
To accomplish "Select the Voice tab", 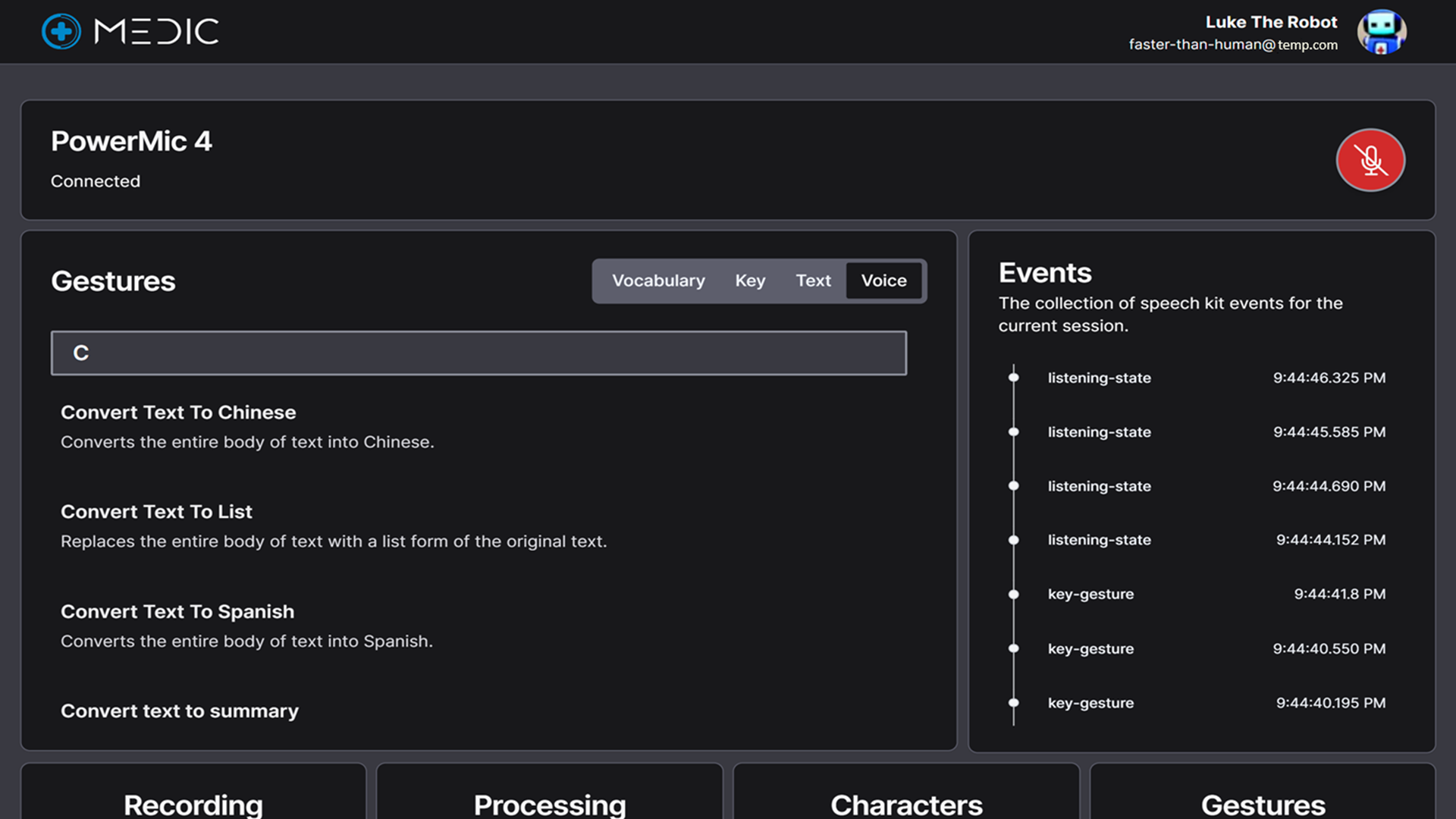I will coord(883,281).
